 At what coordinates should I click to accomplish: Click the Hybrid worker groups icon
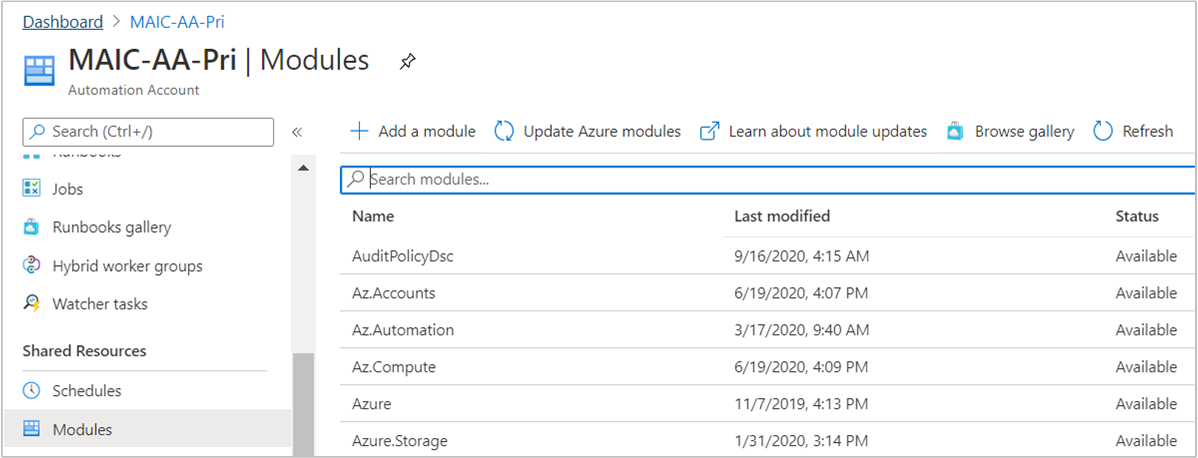(x=31, y=265)
